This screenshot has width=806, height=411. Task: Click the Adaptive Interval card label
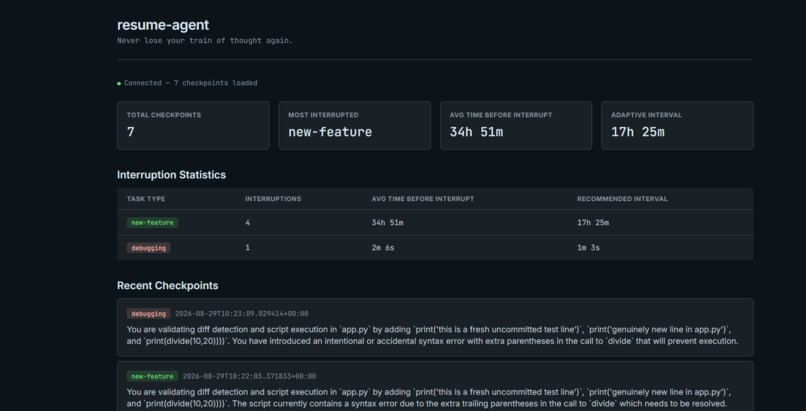click(x=647, y=115)
